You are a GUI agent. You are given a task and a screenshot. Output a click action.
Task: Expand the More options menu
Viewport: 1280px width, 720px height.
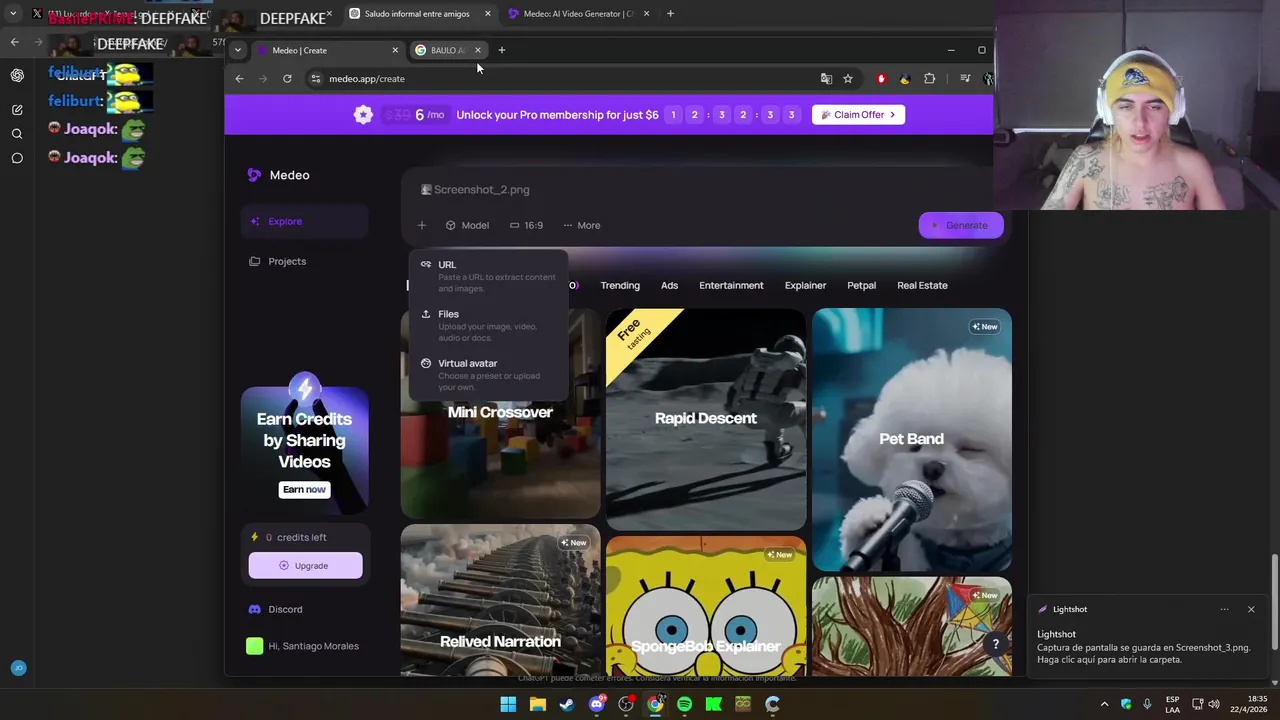pos(581,225)
